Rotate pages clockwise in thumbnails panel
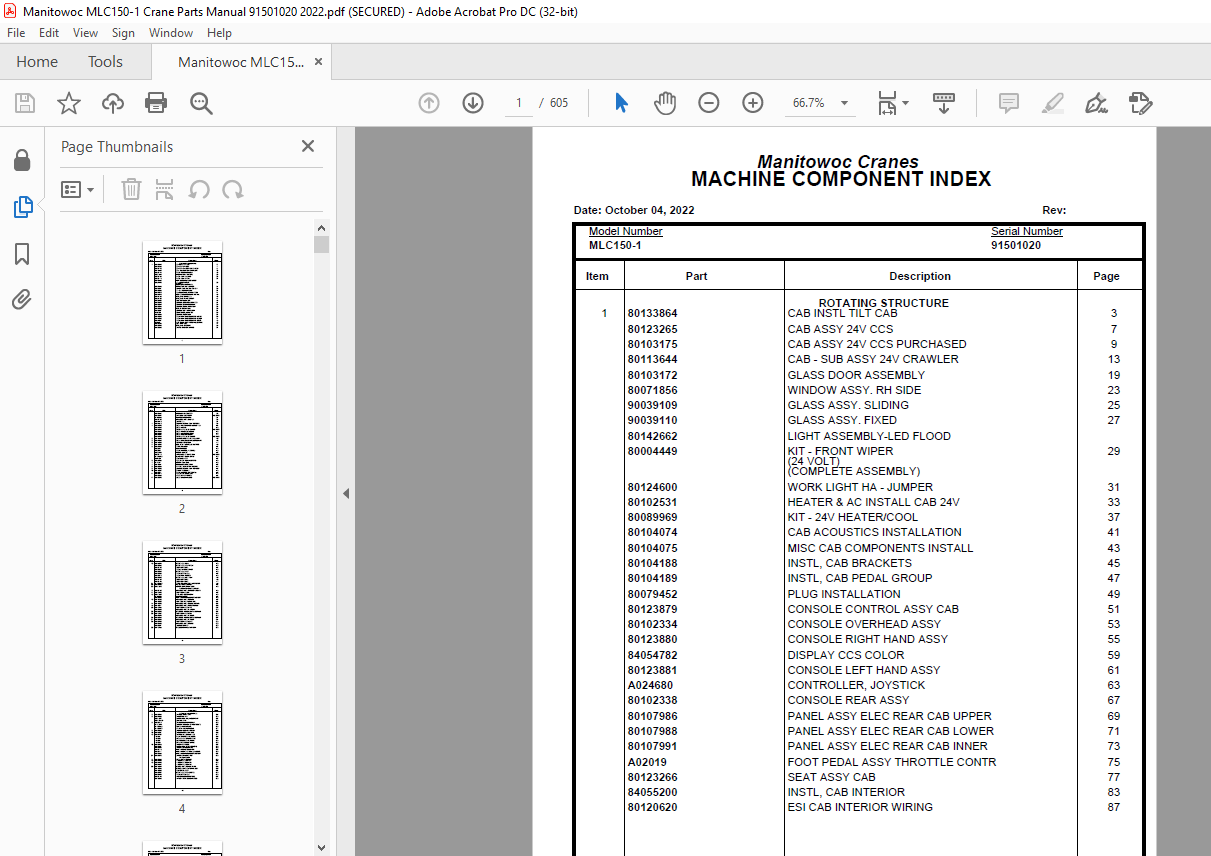Viewport: 1211px width, 856px height. [233, 189]
